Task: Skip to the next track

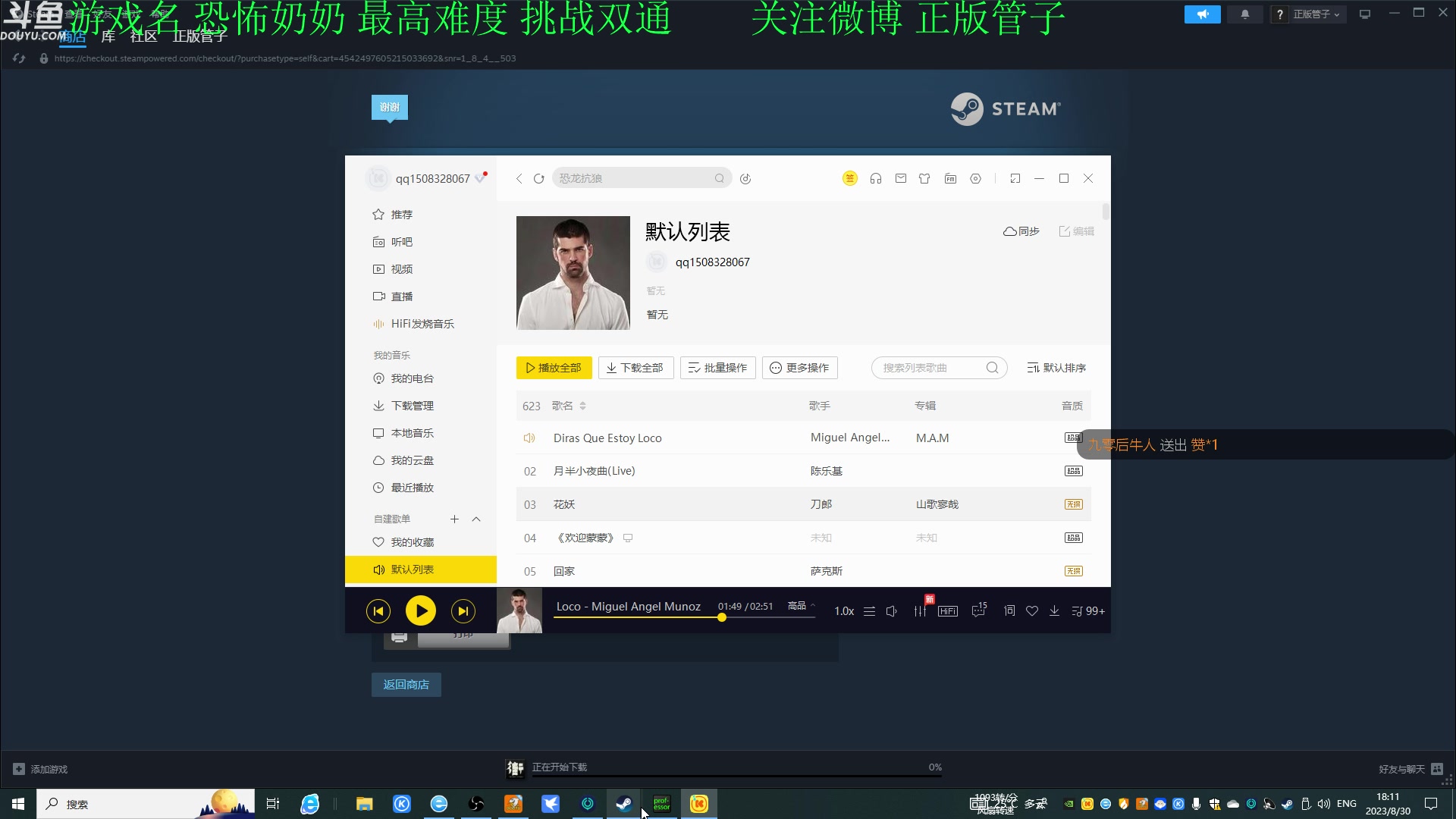Action: coord(463,610)
